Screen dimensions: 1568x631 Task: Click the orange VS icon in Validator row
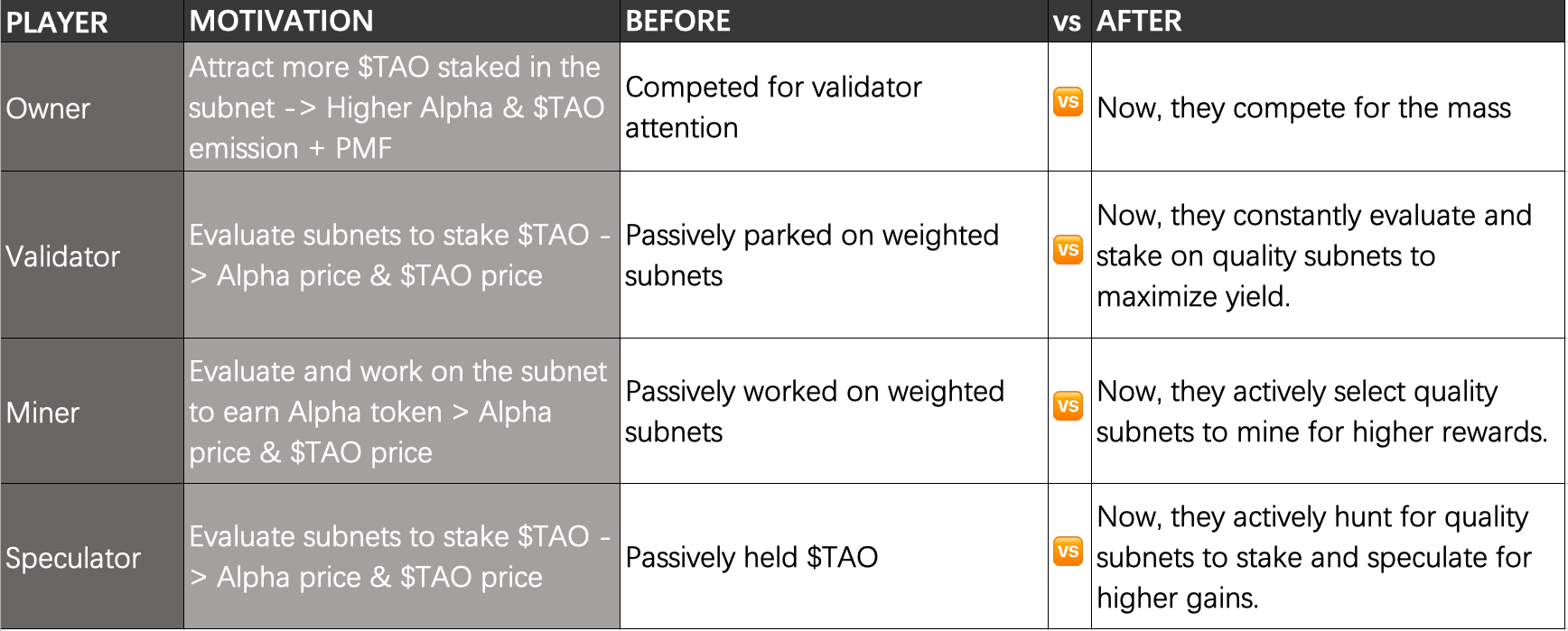pos(1068,250)
